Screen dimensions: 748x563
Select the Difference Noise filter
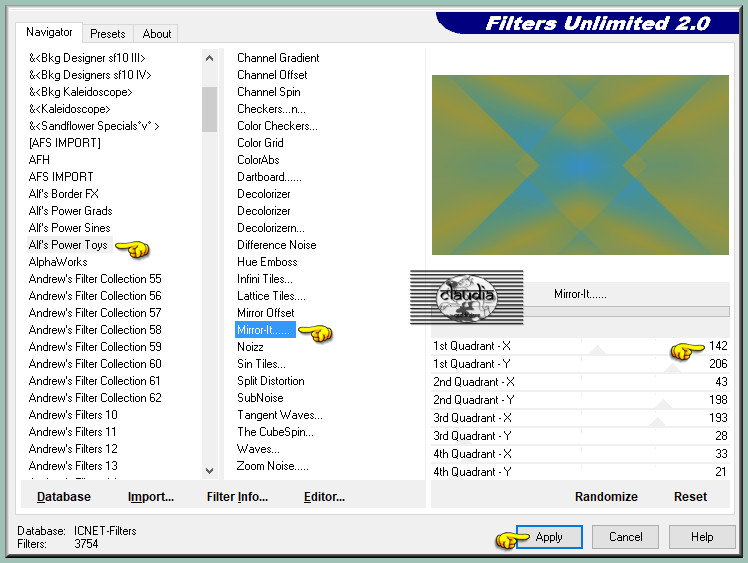(277, 245)
